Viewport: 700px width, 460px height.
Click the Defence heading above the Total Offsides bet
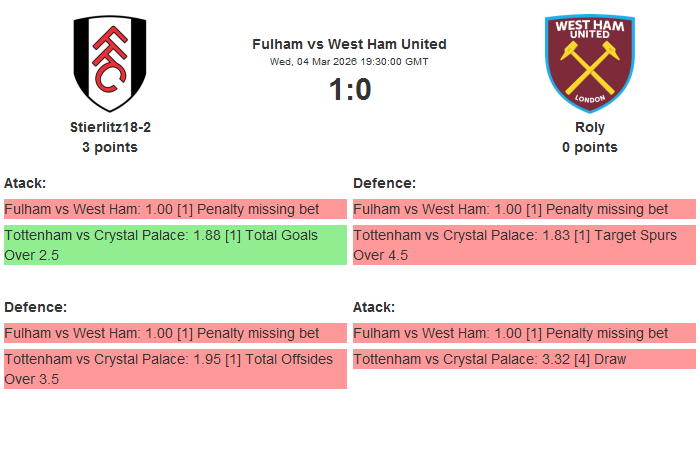[x=36, y=307]
